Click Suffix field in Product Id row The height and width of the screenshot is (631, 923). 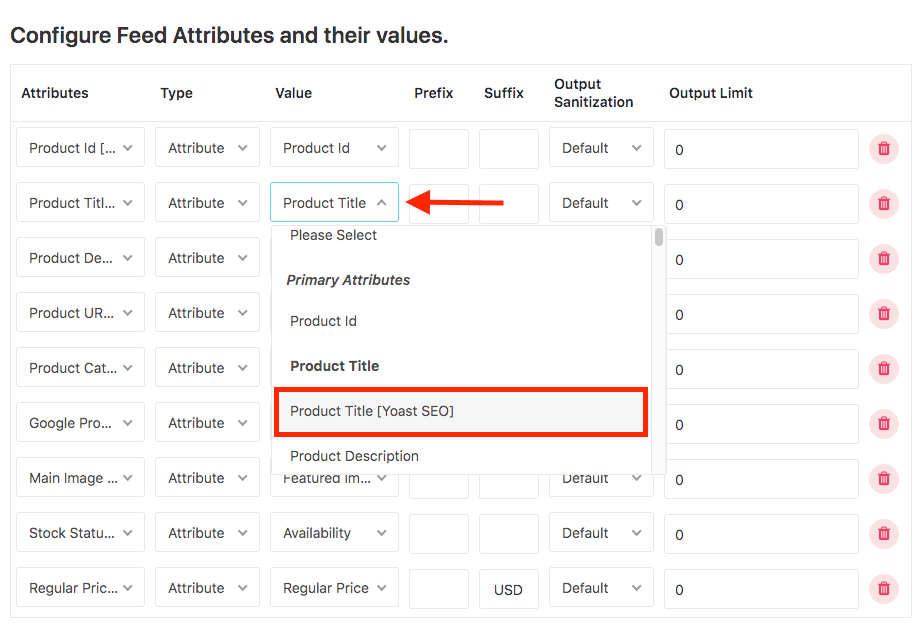[x=509, y=149]
